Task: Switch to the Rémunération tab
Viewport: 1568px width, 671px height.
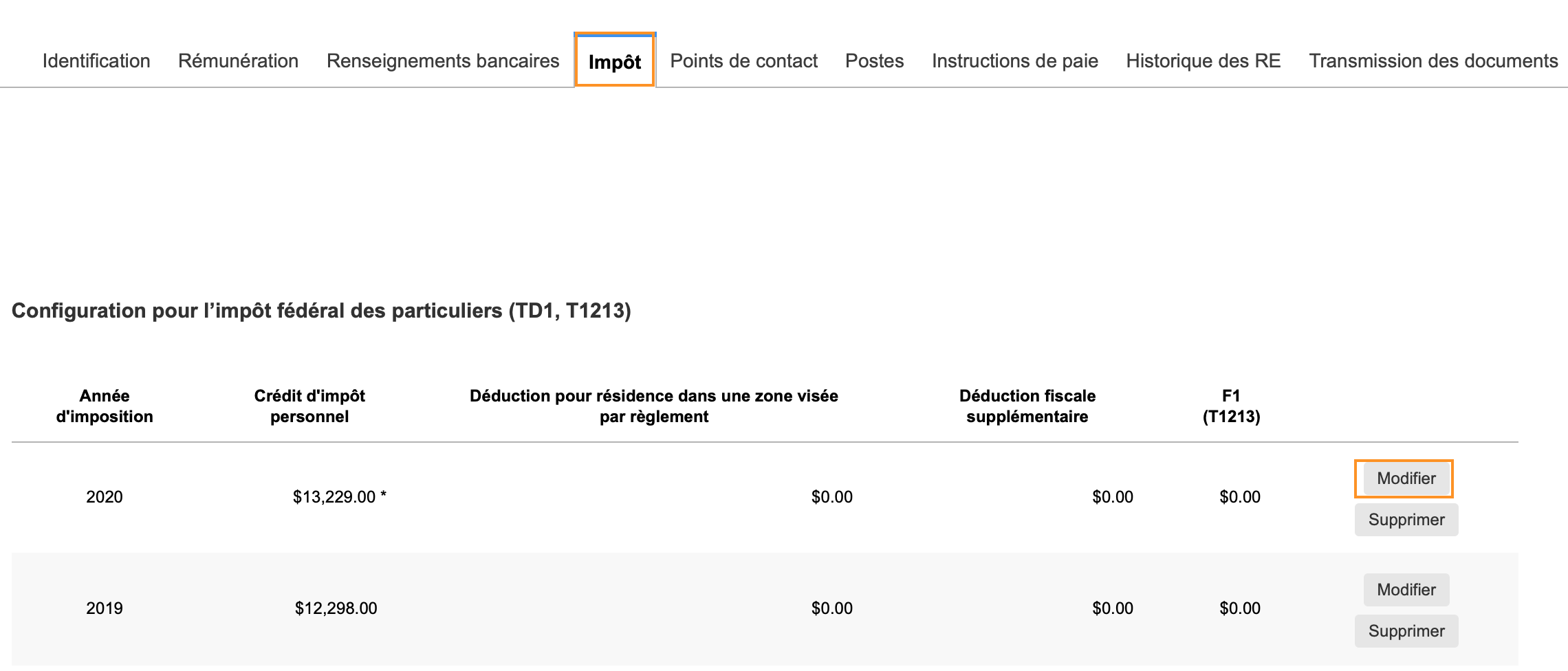Action: [238, 61]
